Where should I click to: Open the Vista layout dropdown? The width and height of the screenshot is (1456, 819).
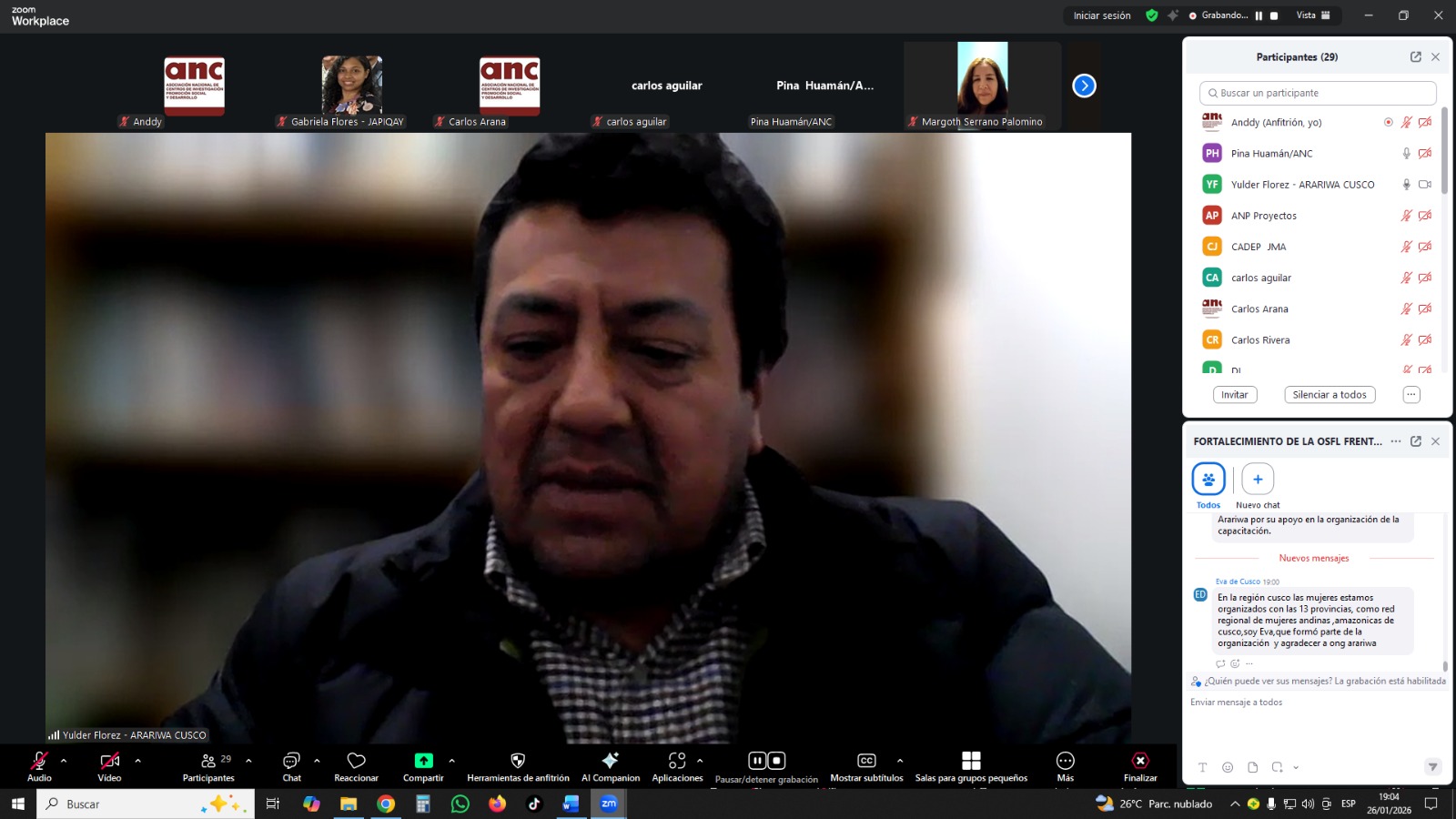pos(1312,15)
